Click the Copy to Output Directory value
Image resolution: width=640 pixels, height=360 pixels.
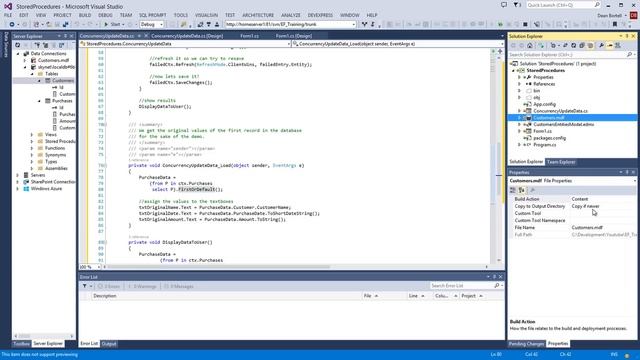tap(603, 206)
